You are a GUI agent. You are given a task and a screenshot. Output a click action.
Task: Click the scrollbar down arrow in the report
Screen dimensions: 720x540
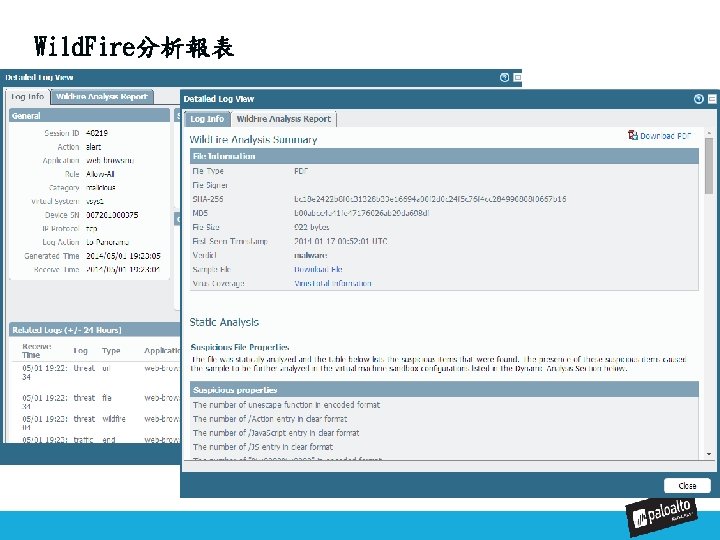[x=709, y=454]
